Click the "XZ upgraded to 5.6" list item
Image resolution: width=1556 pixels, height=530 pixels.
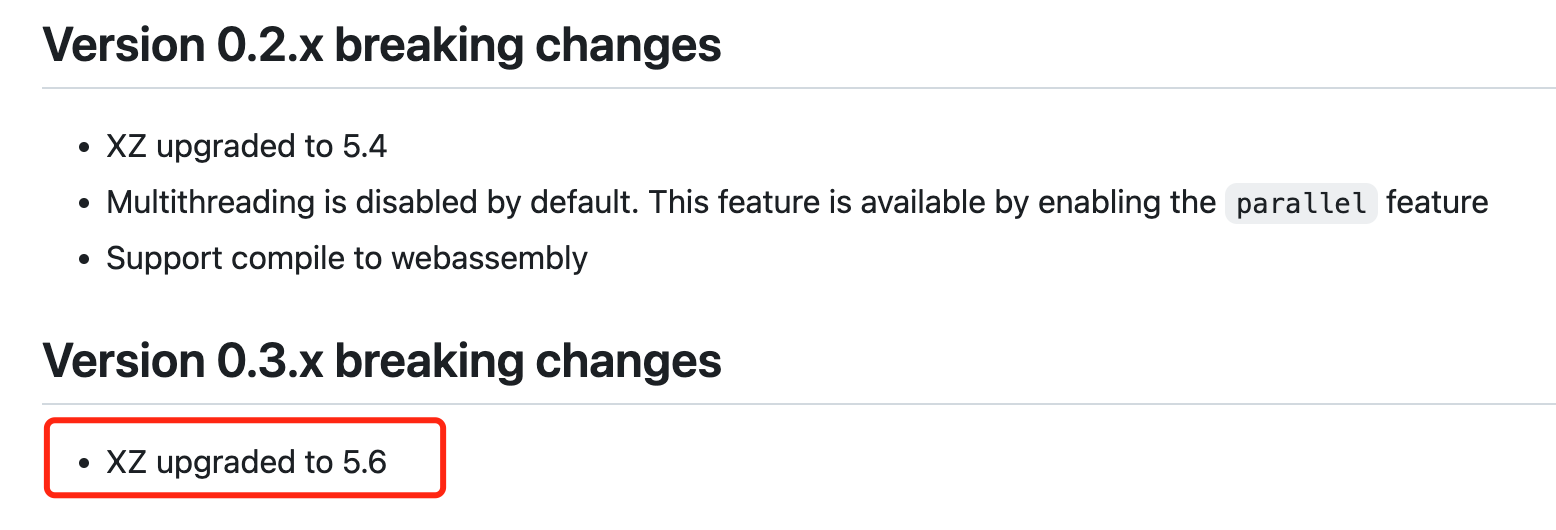point(246,462)
